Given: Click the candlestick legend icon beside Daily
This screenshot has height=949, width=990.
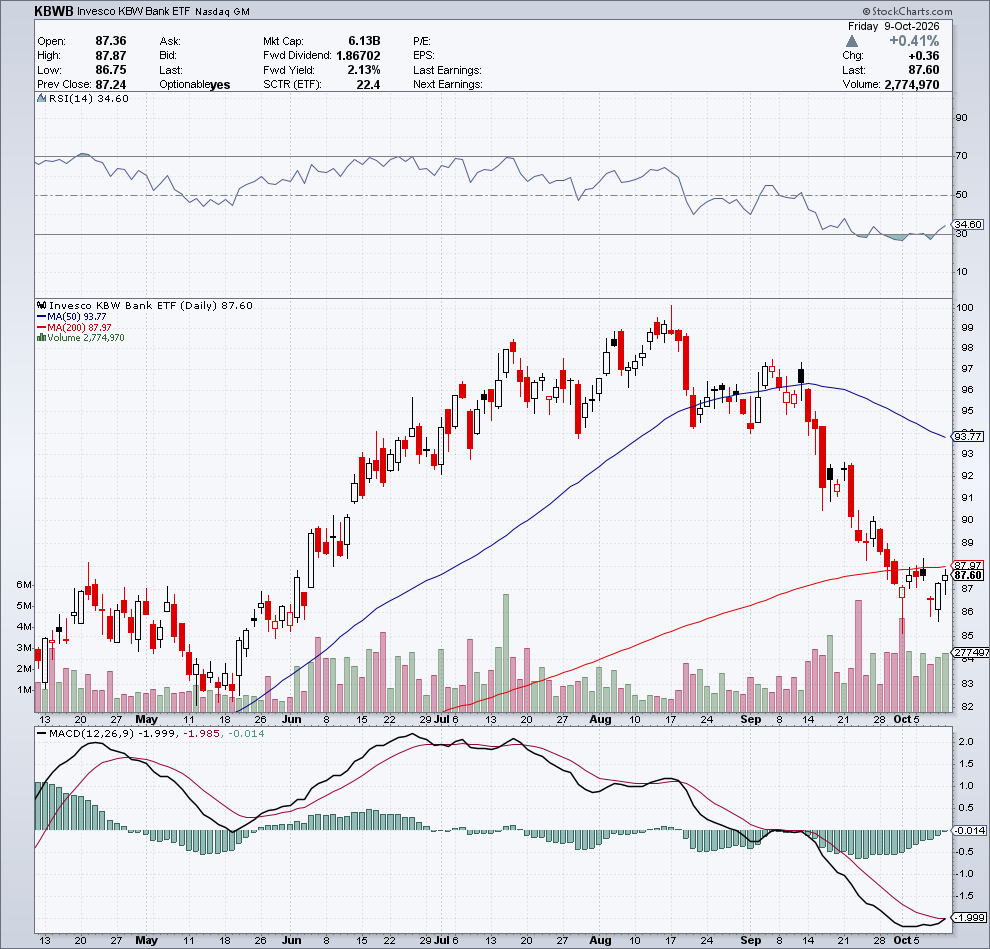Looking at the screenshot, I should (x=42, y=306).
